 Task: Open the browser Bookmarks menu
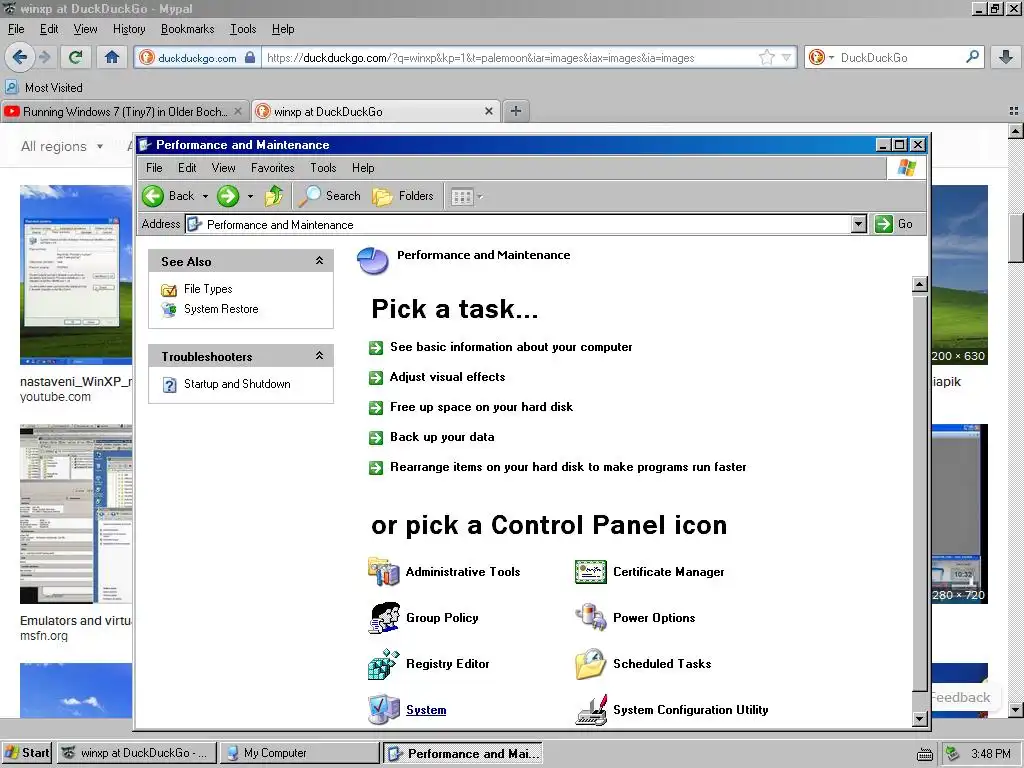187,29
